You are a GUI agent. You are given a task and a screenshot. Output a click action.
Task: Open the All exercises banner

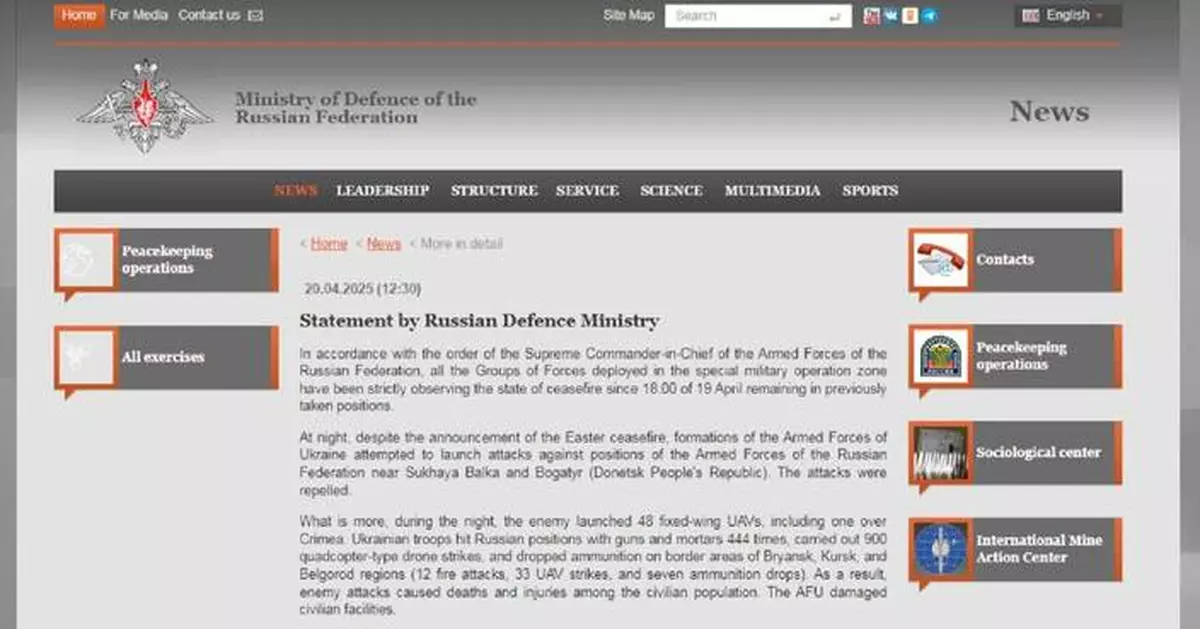pos(166,357)
